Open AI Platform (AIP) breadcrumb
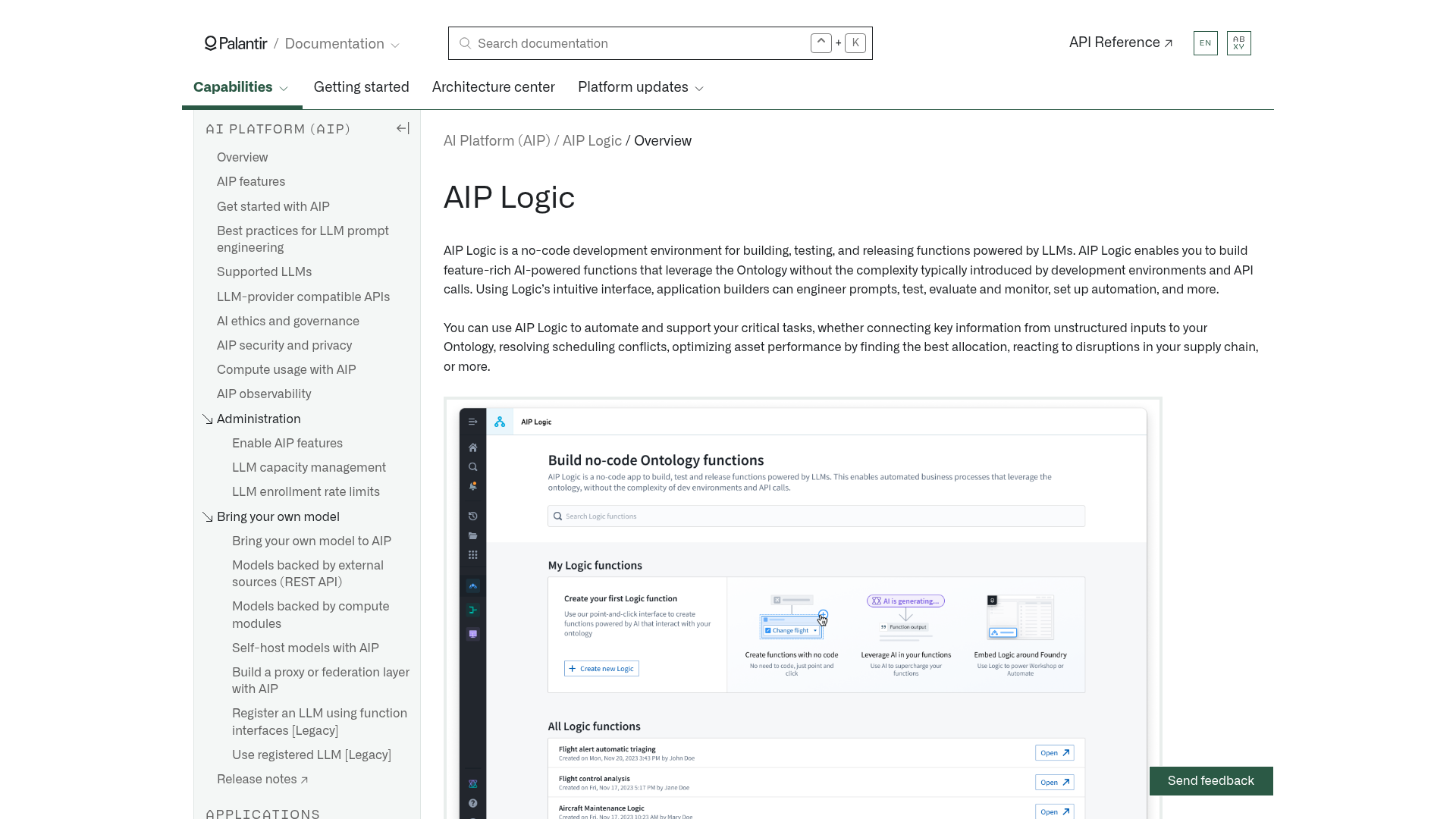This screenshot has height=819, width=1456. coord(496,141)
